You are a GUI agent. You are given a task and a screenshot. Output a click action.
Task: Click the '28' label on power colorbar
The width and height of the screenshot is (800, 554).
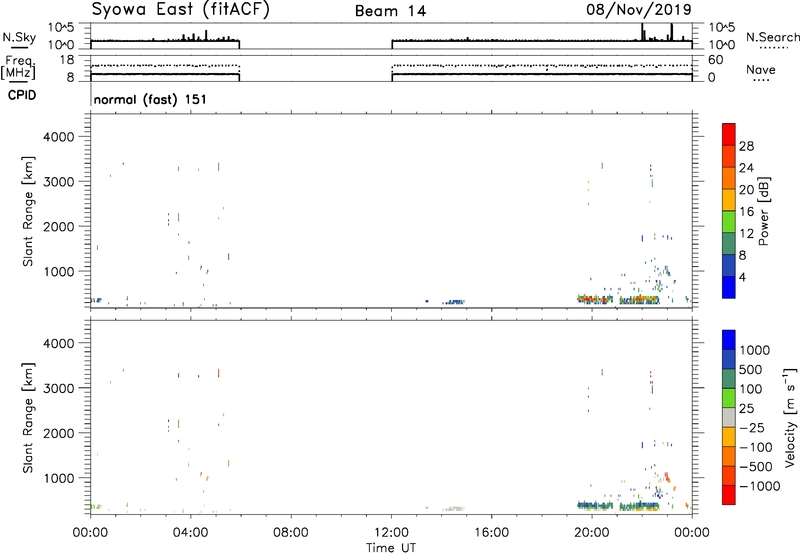746,146
